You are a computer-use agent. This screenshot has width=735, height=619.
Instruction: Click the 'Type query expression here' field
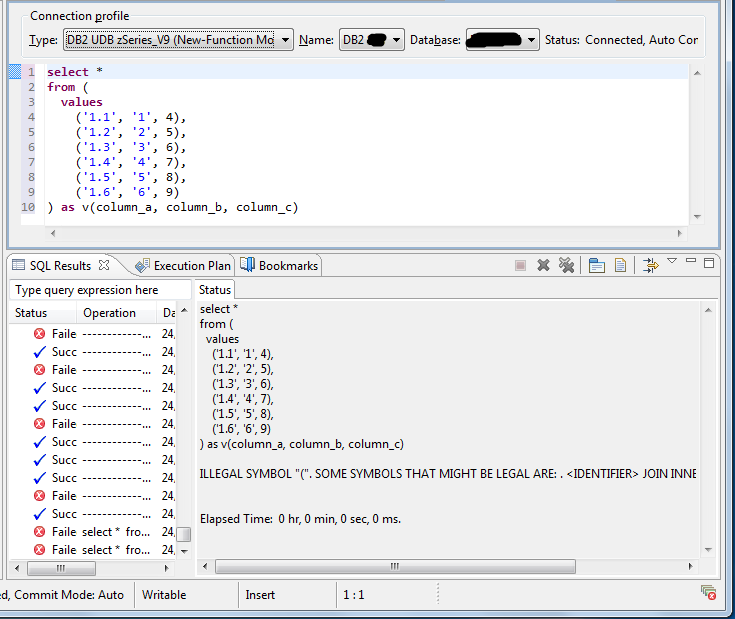(100, 290)
